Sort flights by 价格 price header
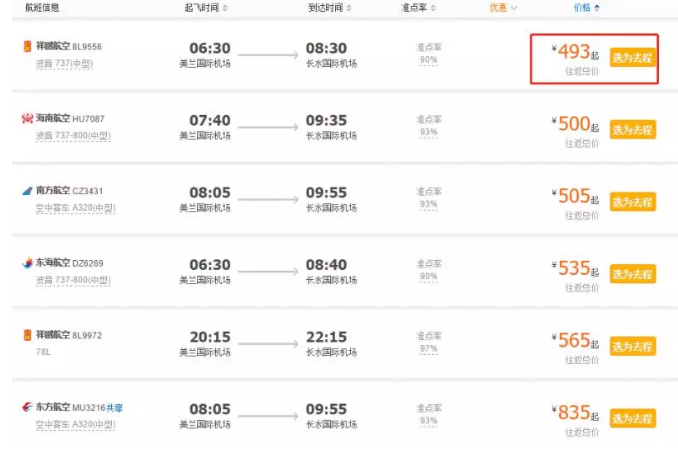Image resolution: width=678 pixels, height=453 pixels. pyautogui.click(x=587, y=8)
